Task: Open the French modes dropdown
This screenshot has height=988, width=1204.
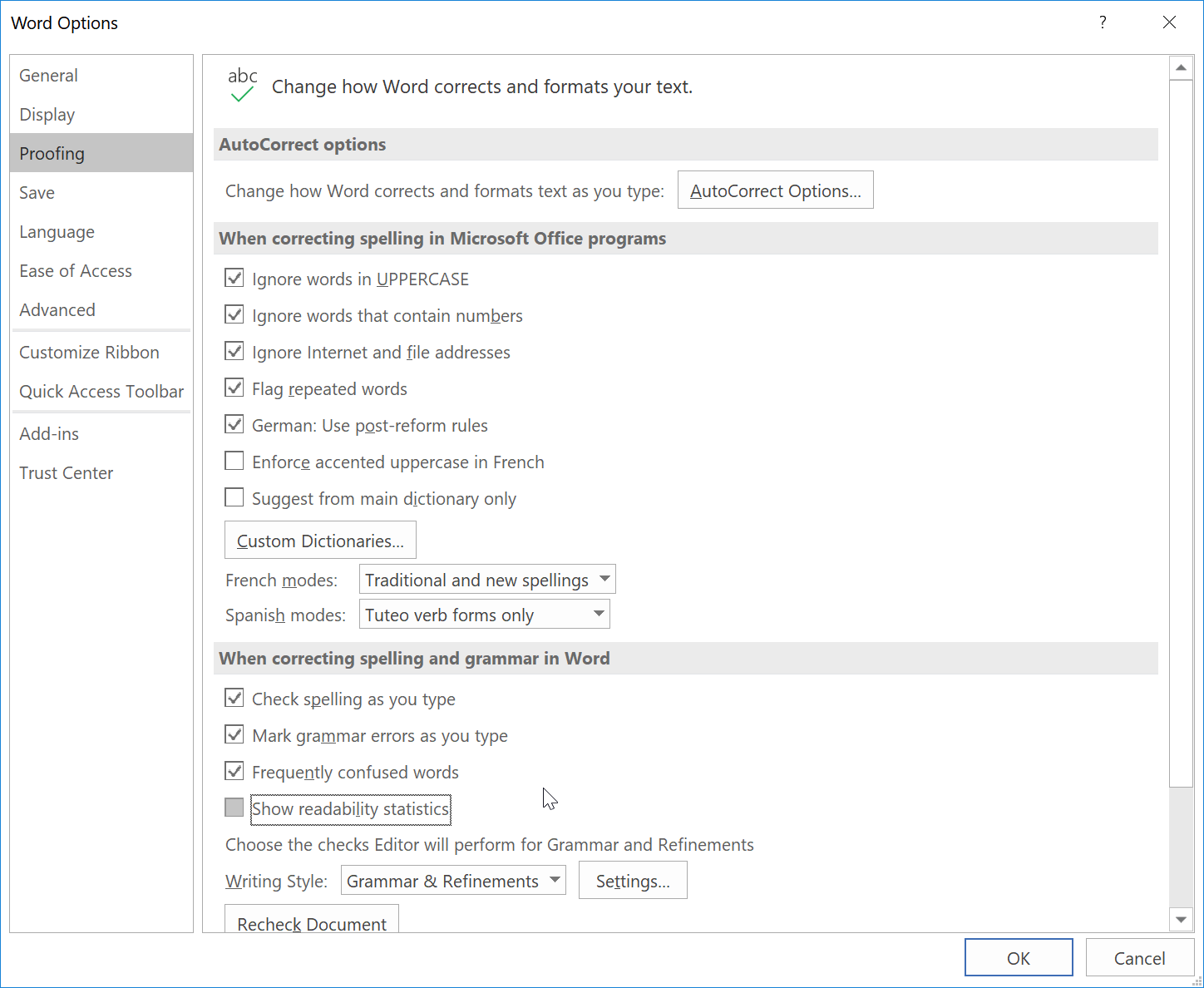Action: [x=487, y=580]
